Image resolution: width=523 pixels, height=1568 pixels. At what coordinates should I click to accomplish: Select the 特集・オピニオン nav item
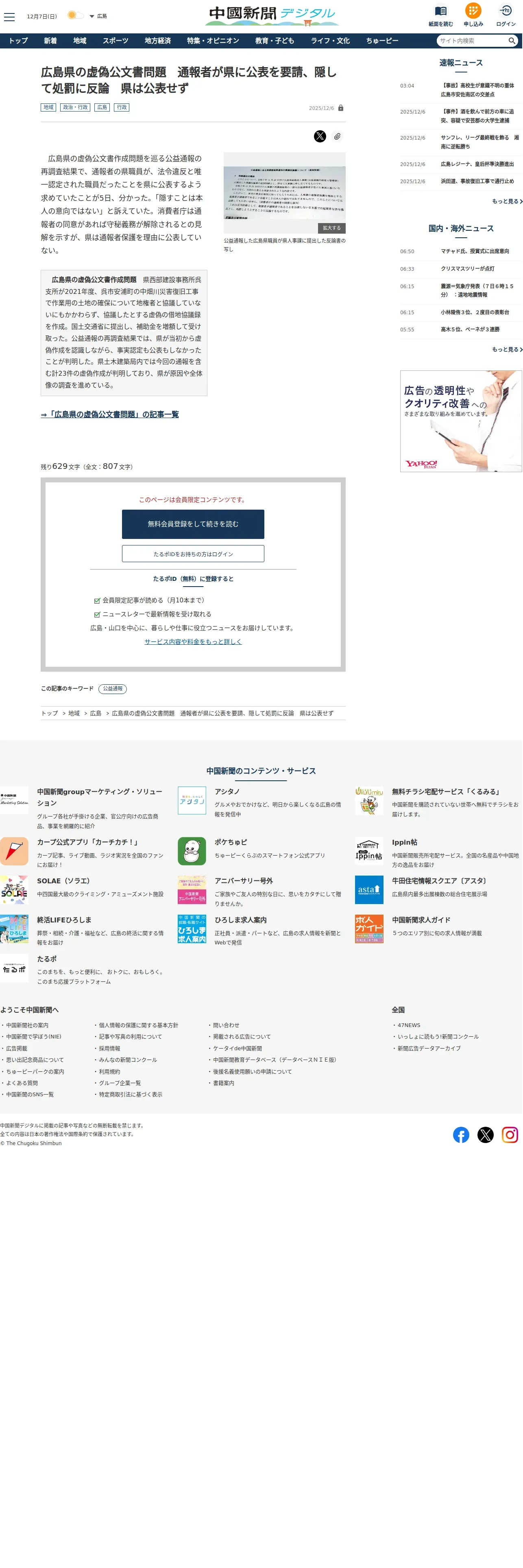213,41
